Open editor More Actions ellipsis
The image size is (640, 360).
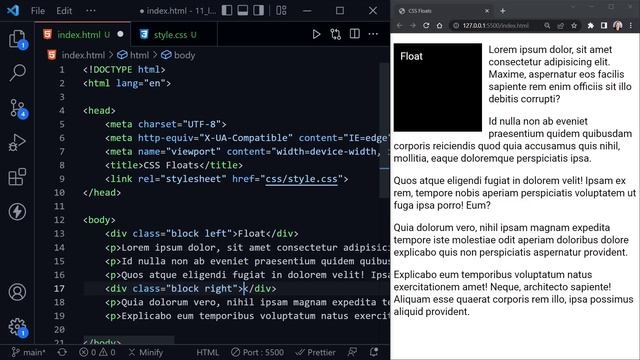point(373,34)
